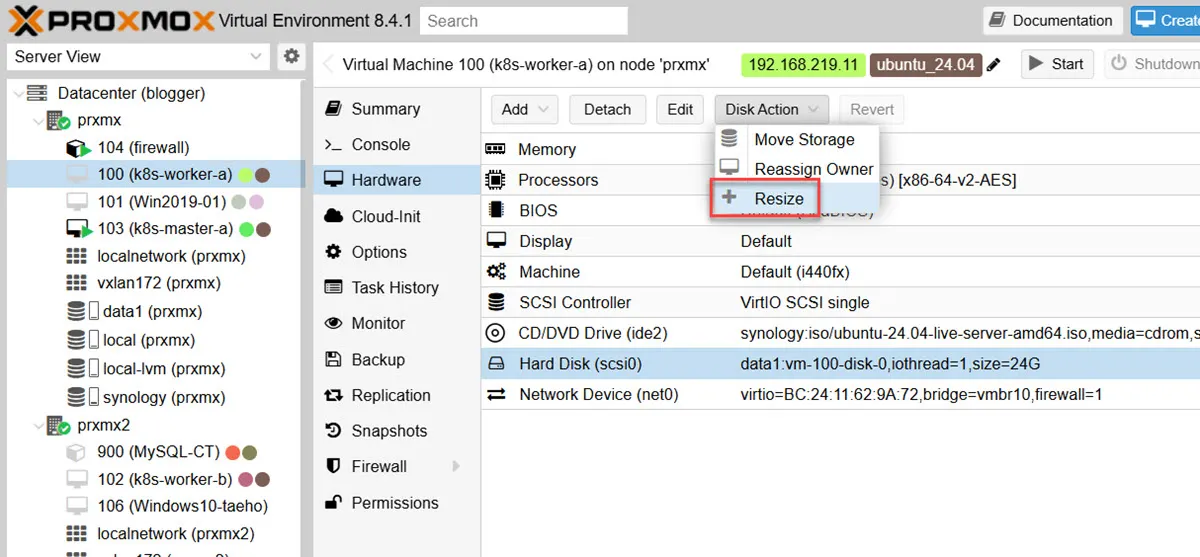
Task: Click the 192.168.219.11 green tag
Action: click(x=804, y=65)
